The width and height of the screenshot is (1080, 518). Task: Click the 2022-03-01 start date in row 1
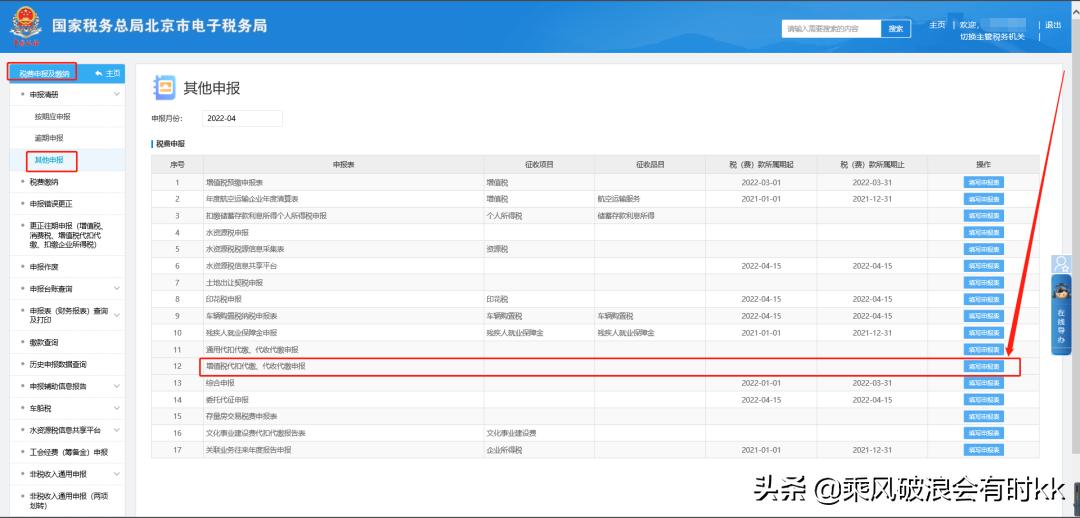[761, 182]
